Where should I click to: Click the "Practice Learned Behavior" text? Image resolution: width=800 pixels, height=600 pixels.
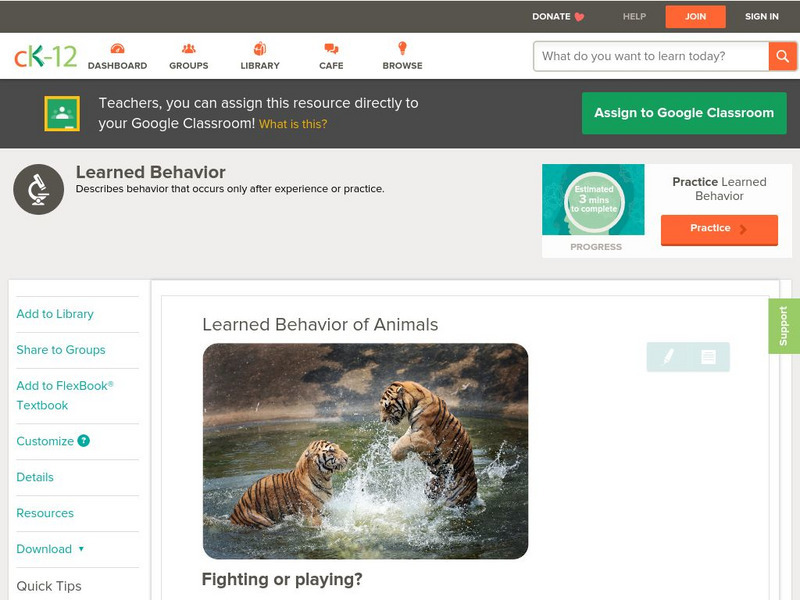coord(719,189)
